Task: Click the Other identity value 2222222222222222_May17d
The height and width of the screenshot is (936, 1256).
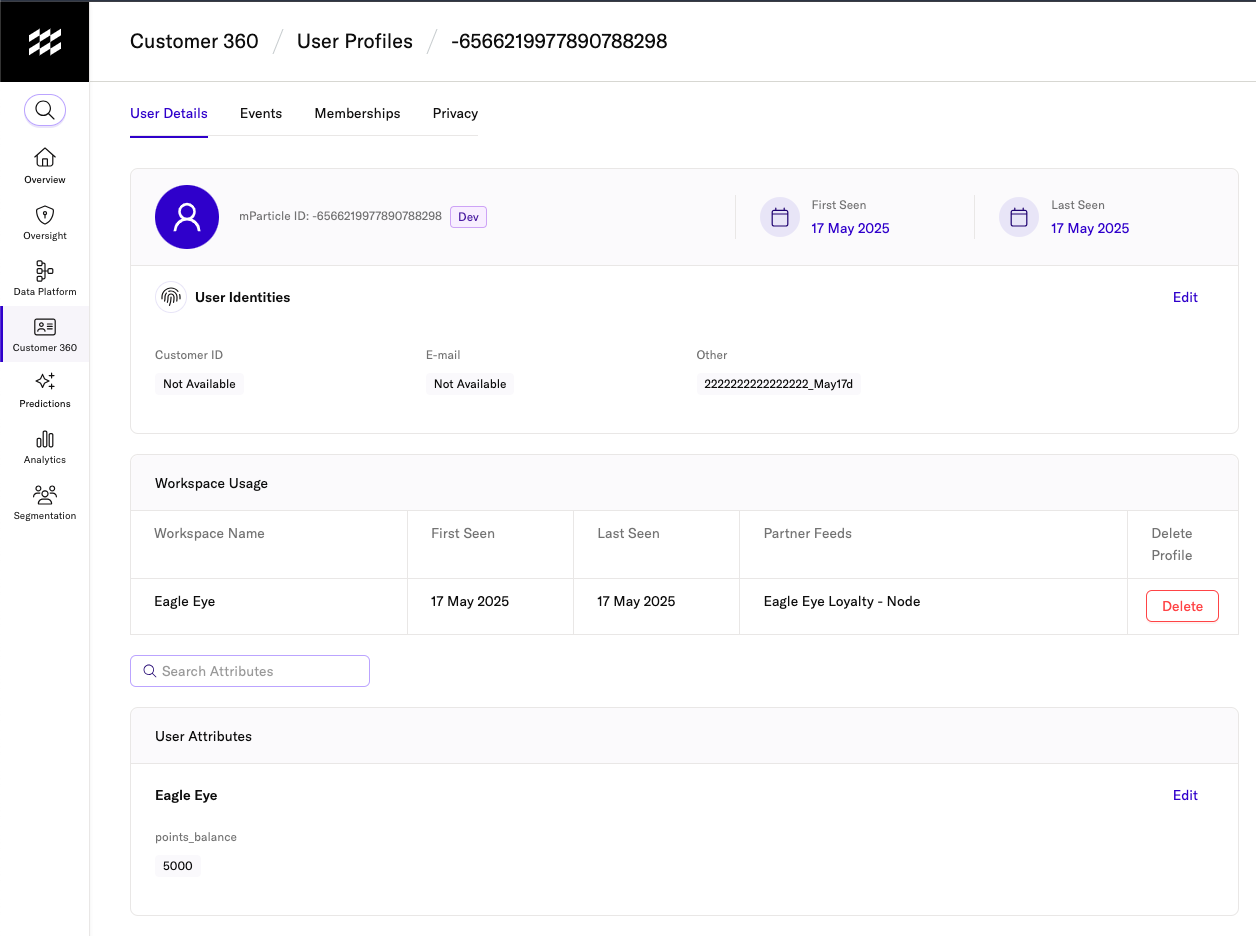Action: coord(778,384)
